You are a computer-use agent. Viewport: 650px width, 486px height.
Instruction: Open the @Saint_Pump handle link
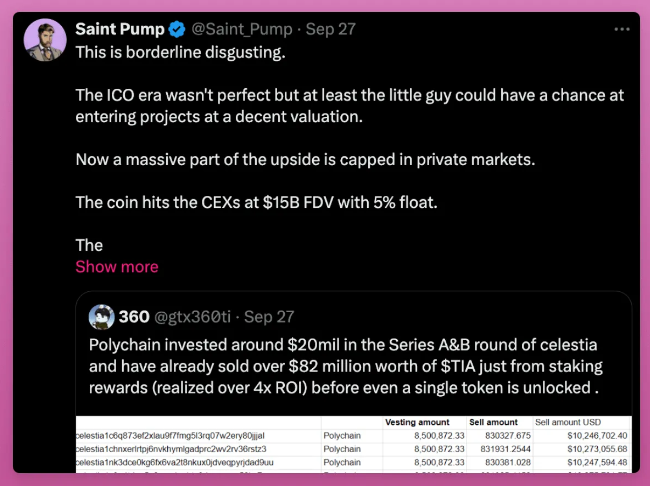click(x=242, y=29)
